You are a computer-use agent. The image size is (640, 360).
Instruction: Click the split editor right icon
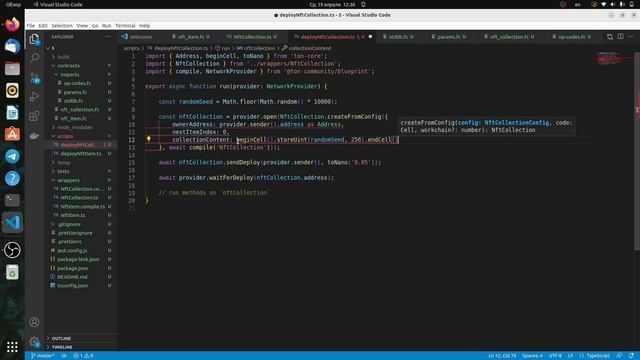[620, 36]
